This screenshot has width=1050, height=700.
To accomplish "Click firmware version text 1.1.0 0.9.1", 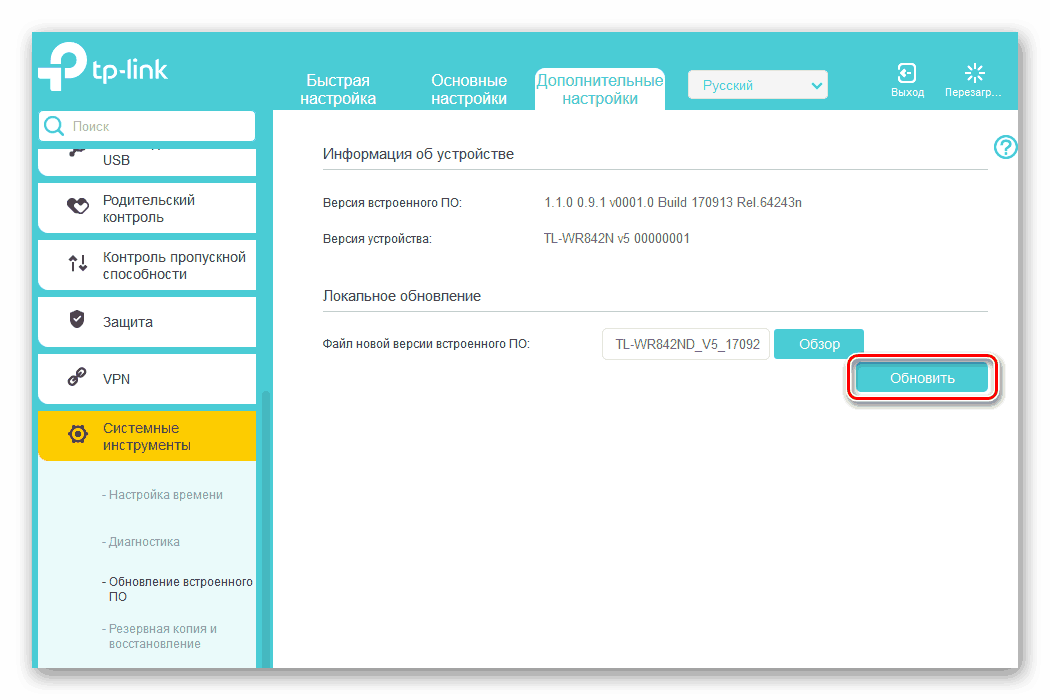I will click(x=672, y=202).
